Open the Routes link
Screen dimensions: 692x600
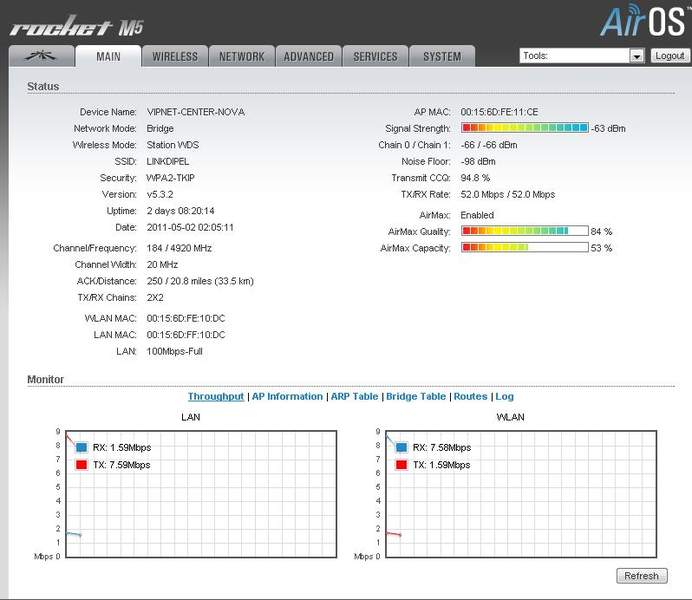pos(470,396)
